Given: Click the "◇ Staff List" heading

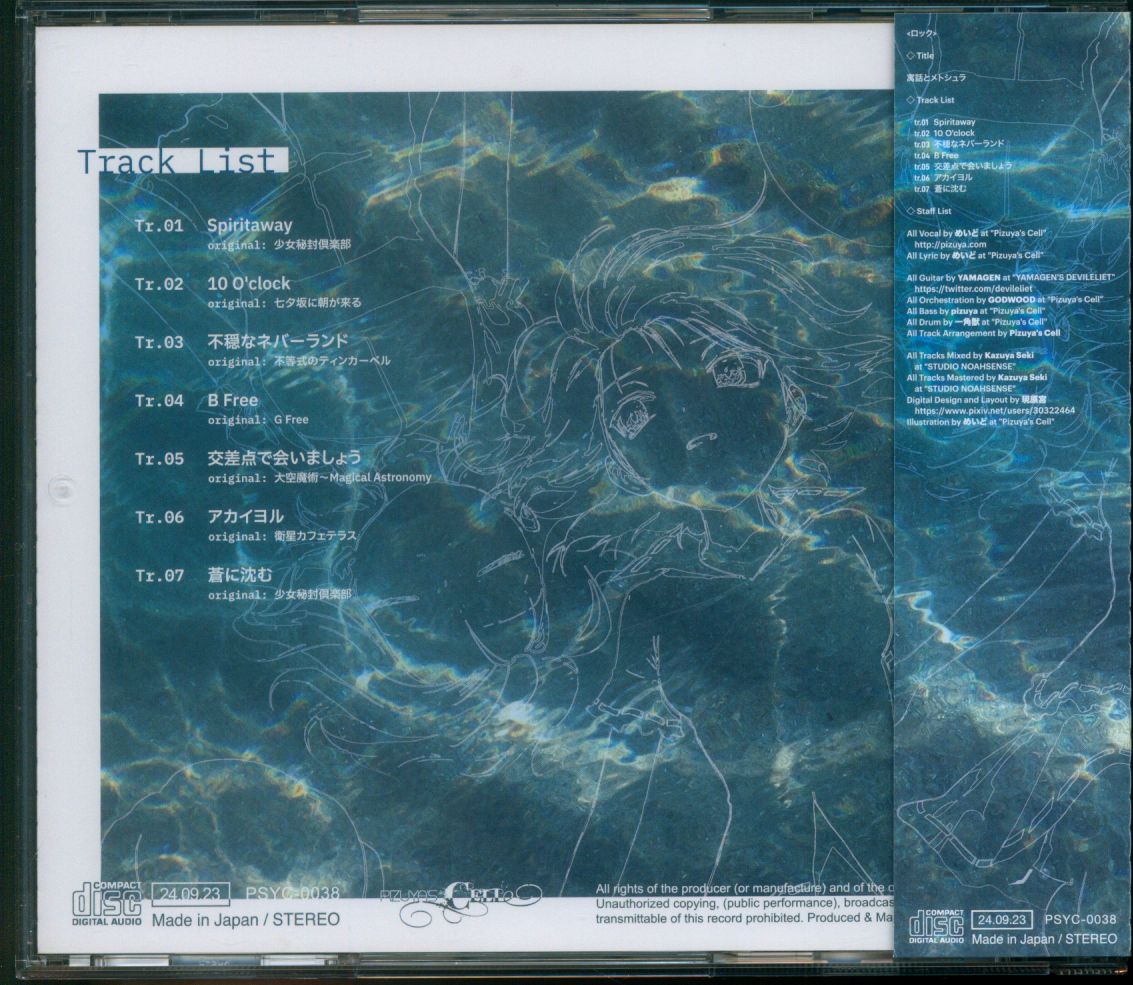Looking at the screenshot, I should tap(929, 211).
